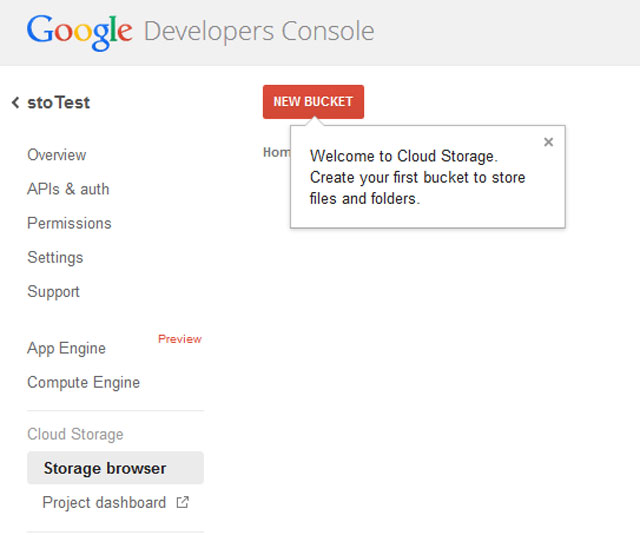The width and height of the screenshot is (640, 535).
Task: Click the Google logo
Action: [x=80, y=32]
